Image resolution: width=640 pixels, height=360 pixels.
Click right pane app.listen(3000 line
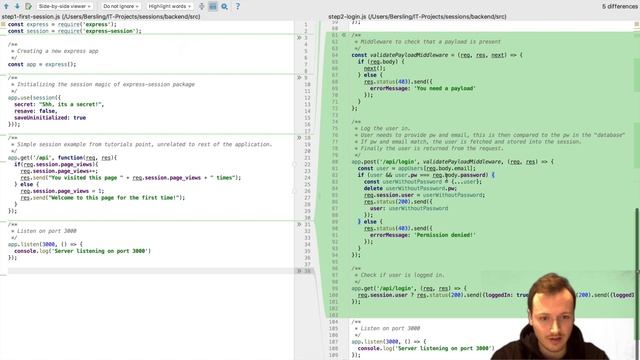coord(389,341)
